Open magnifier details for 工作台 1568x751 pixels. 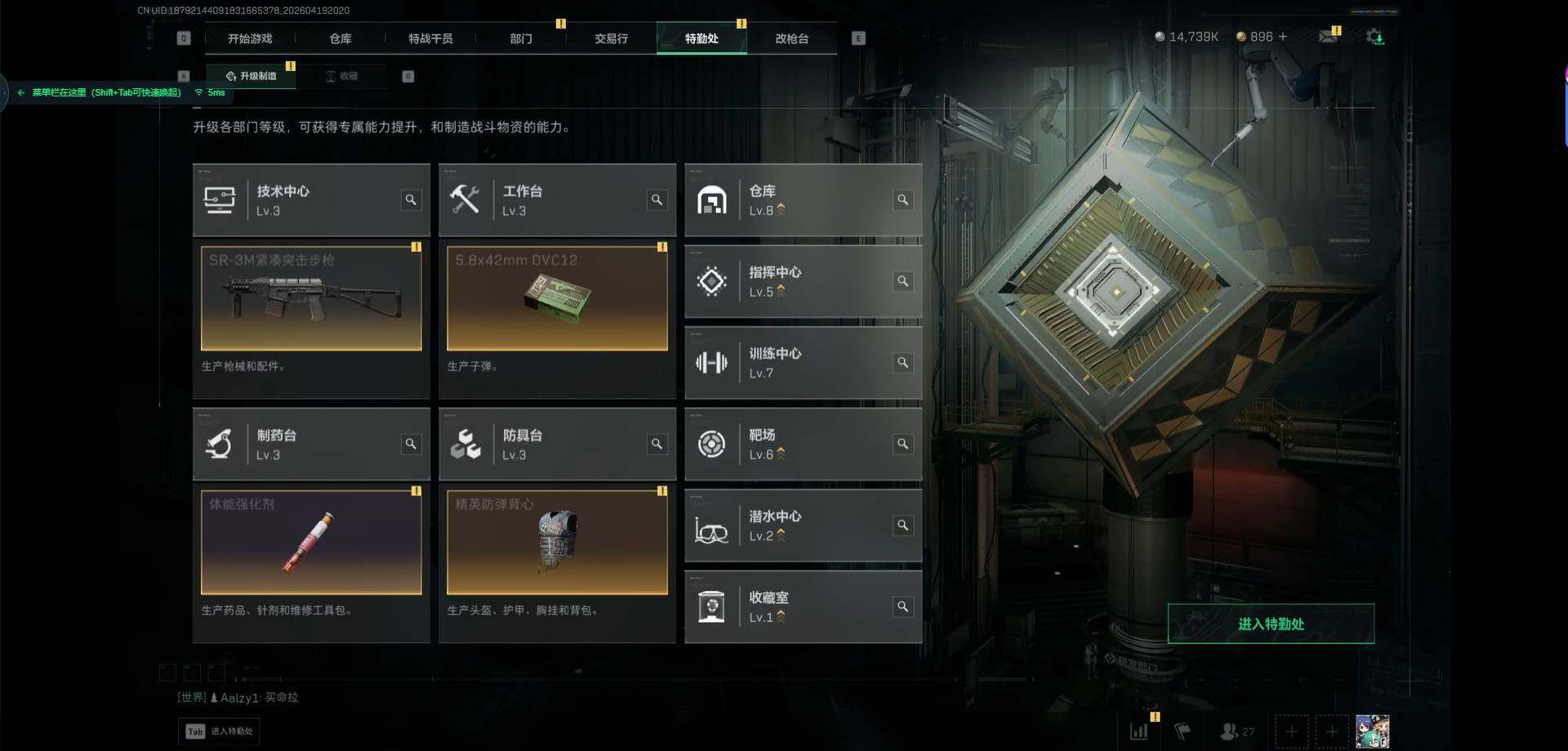coord(657,200)
